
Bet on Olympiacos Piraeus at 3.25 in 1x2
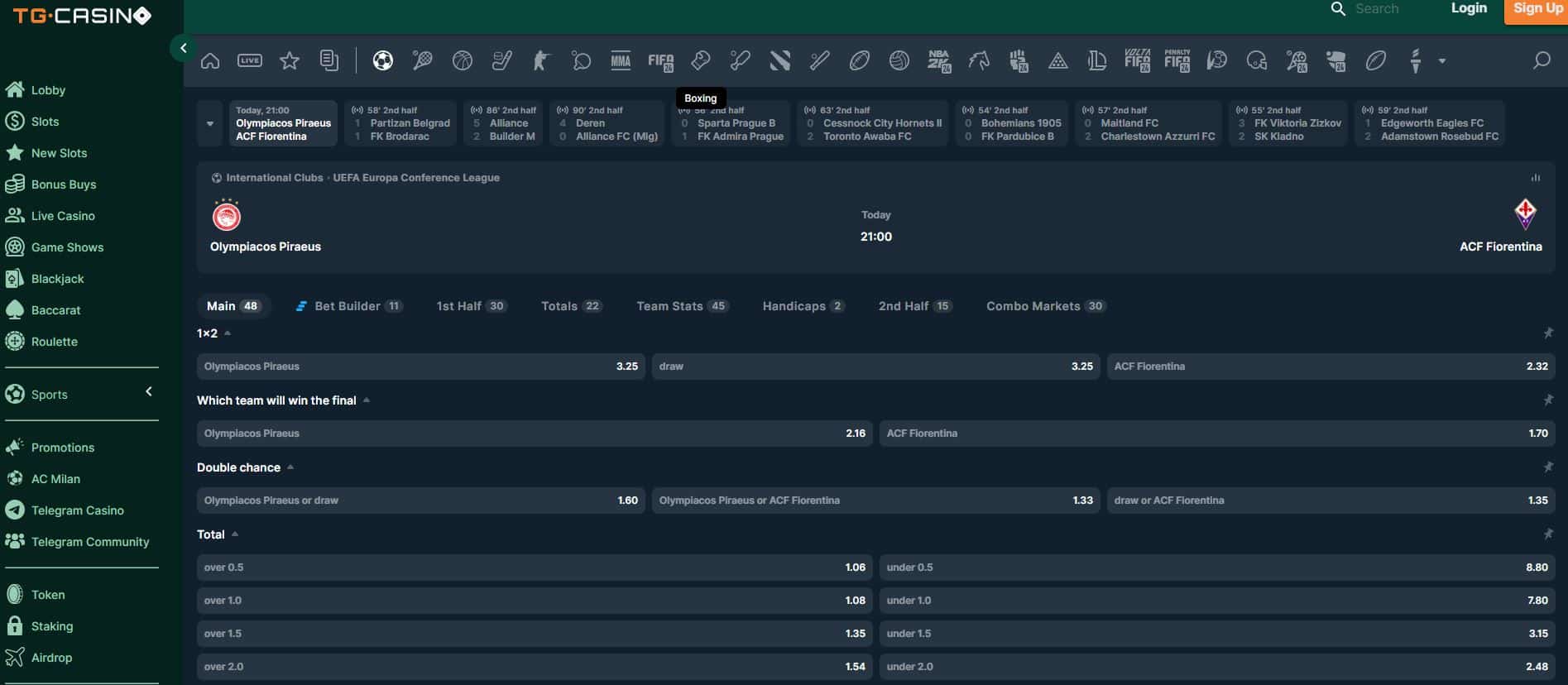click(x=421, y=366)
